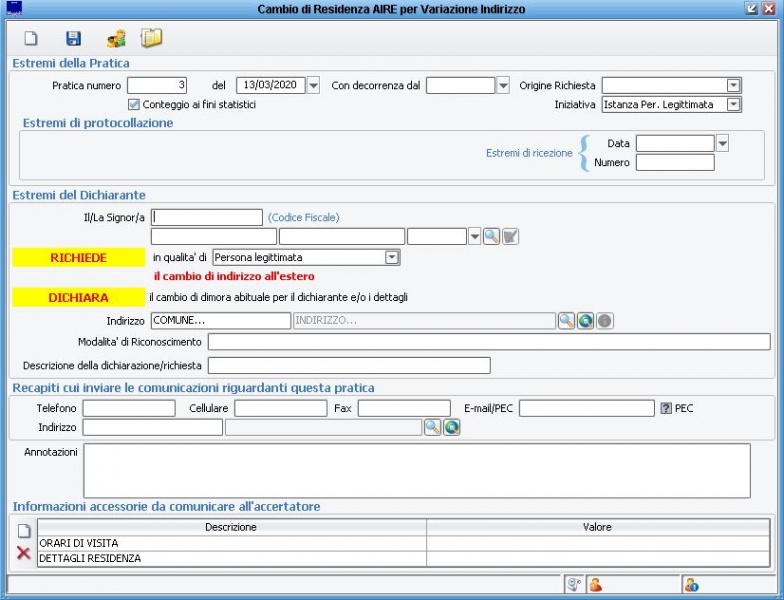Click the new document toolbar icon

(31, 39)
